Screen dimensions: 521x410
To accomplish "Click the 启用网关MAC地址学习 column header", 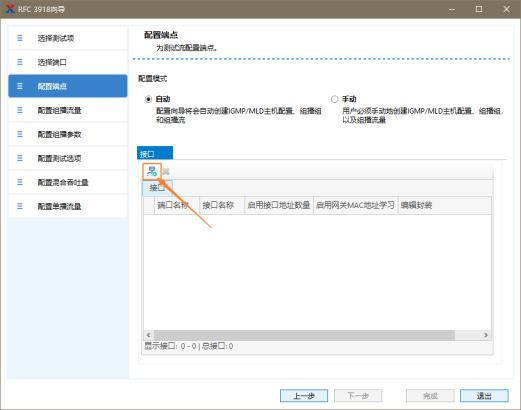I will point(356,205).
